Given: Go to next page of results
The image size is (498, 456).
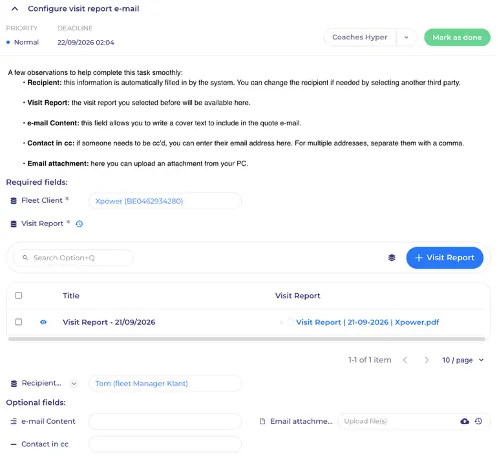Looking at the screenshot, I should click(x=426, y=360).
